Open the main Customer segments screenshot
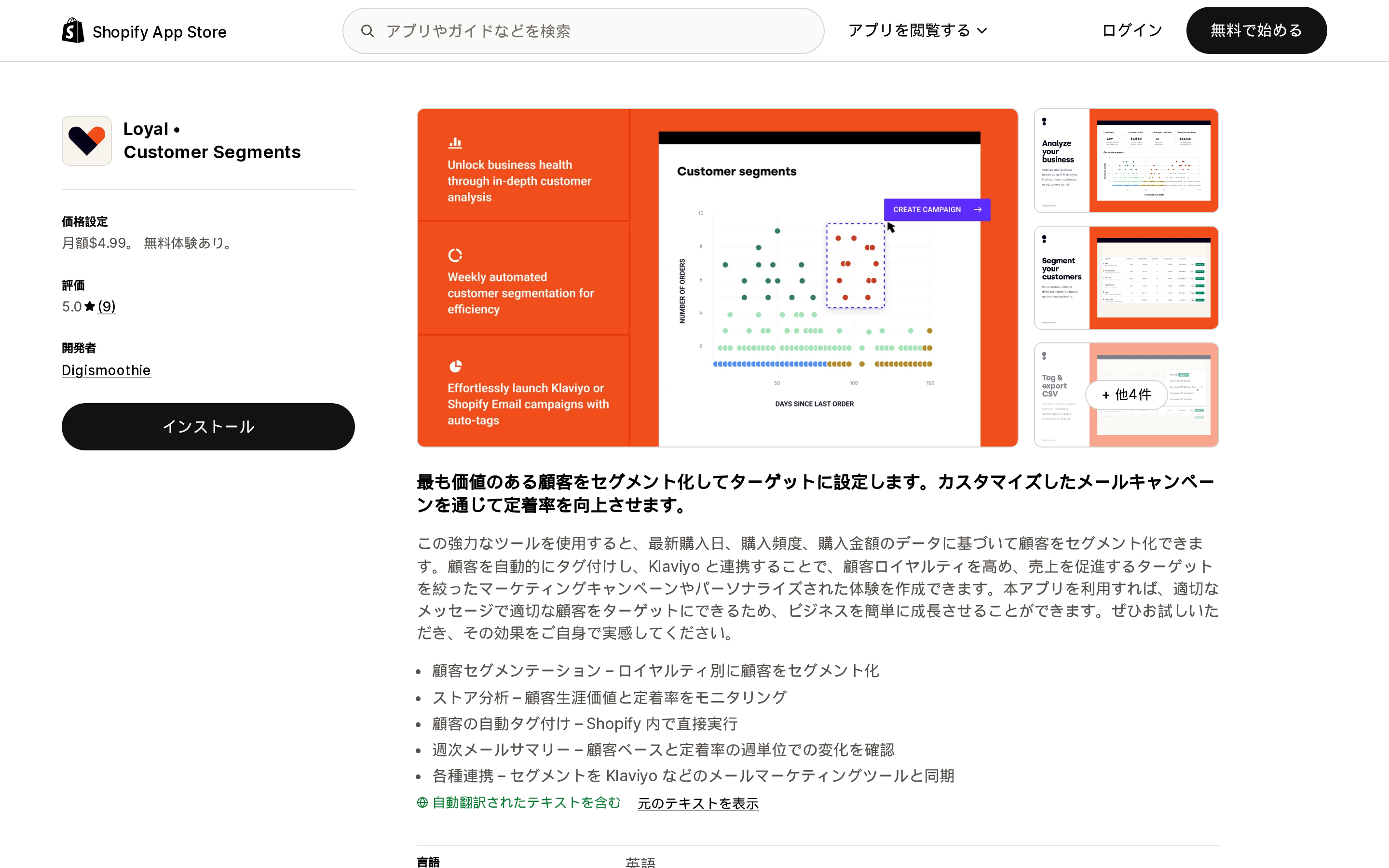 click(x=718, y=278)
